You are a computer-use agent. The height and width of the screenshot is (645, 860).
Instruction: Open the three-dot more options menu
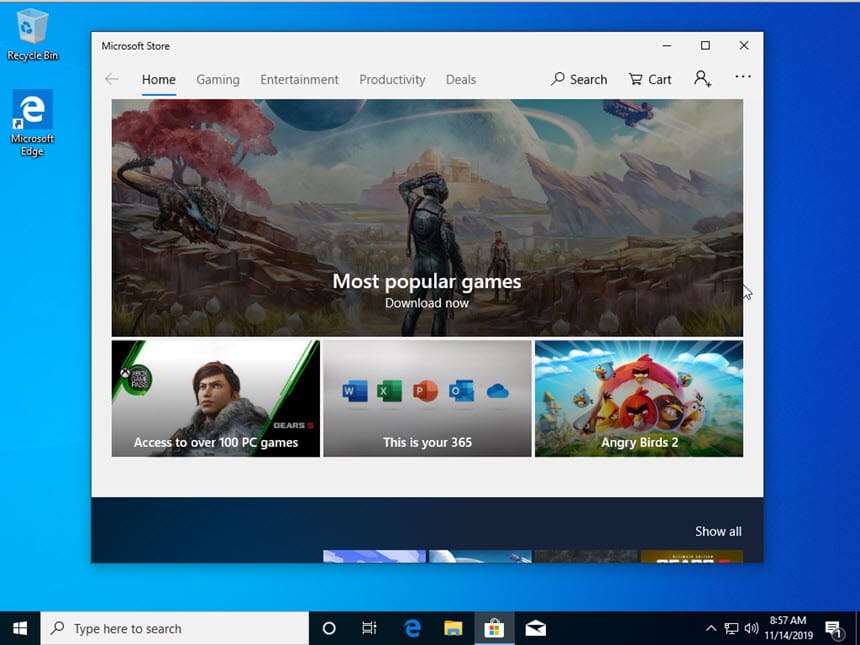743,77
